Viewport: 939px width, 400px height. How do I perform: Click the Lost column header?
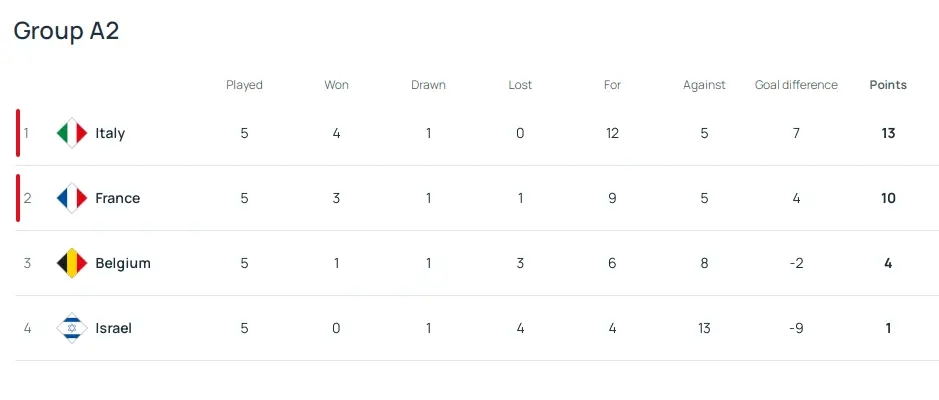(x=520, y=85)
